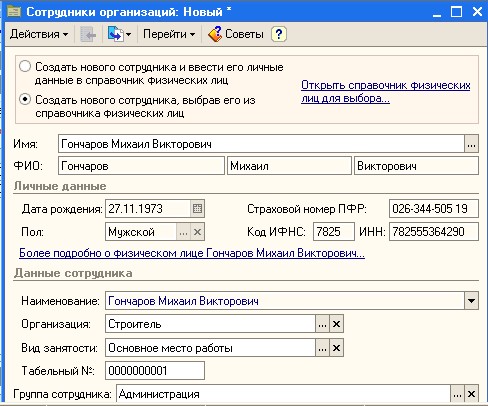Click the window icon in title bar
The width and height of the screenshot is (488, 406).
(x=14, y=12)
